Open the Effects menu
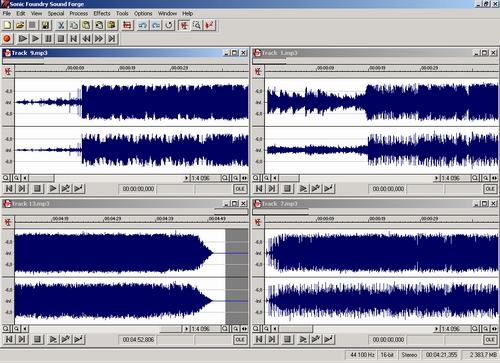The width and height of the screenshot is (500, 363). (x=102, y=13)
